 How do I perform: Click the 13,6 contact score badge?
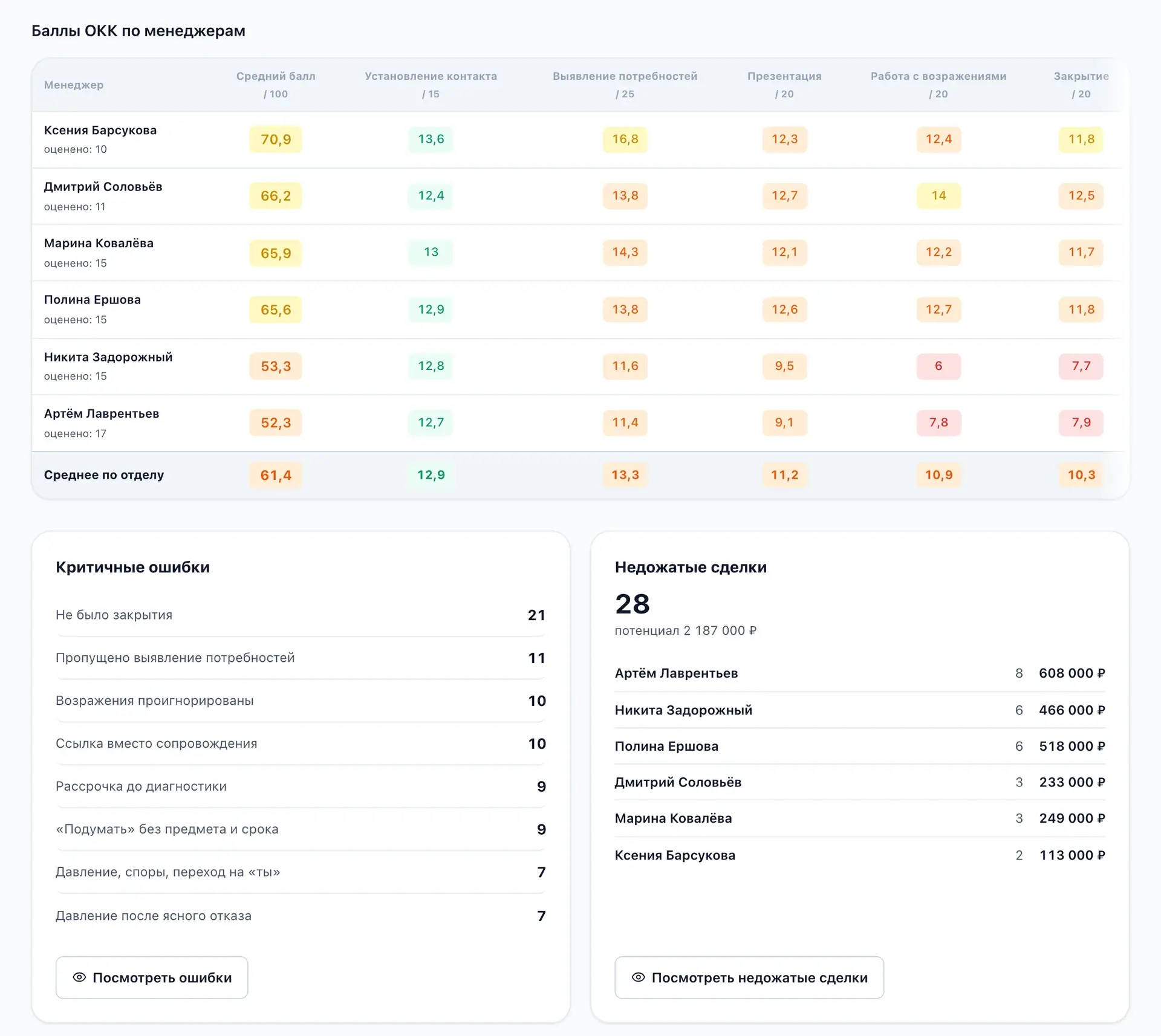[431, 139]
